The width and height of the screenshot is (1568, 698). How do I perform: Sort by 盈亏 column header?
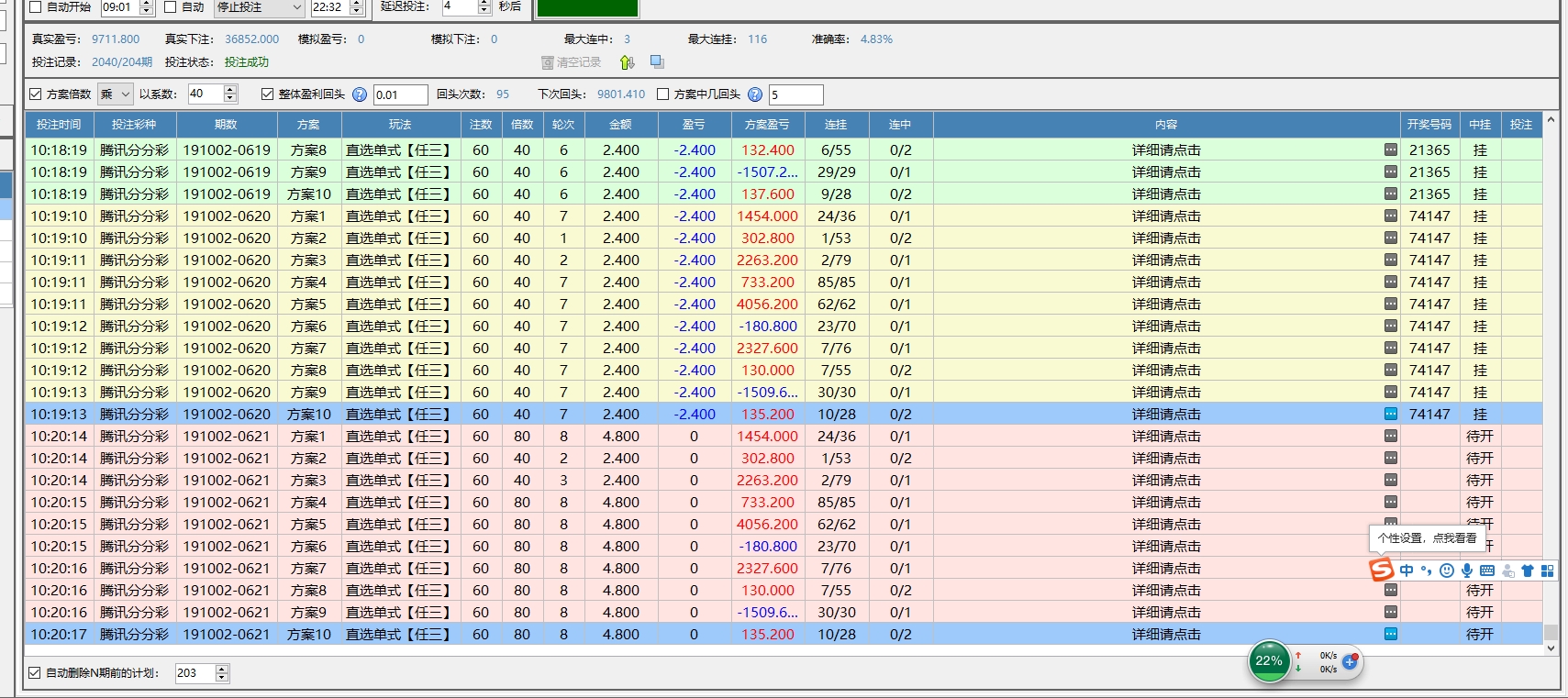(694, 125)
